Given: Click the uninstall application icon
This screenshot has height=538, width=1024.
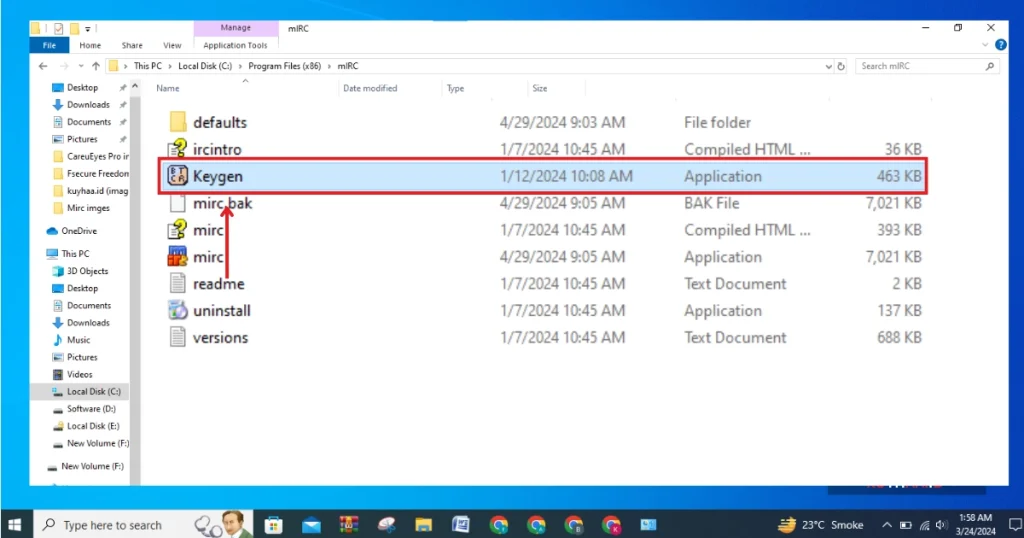Looking at the screenshot, I should pos(177,310).
